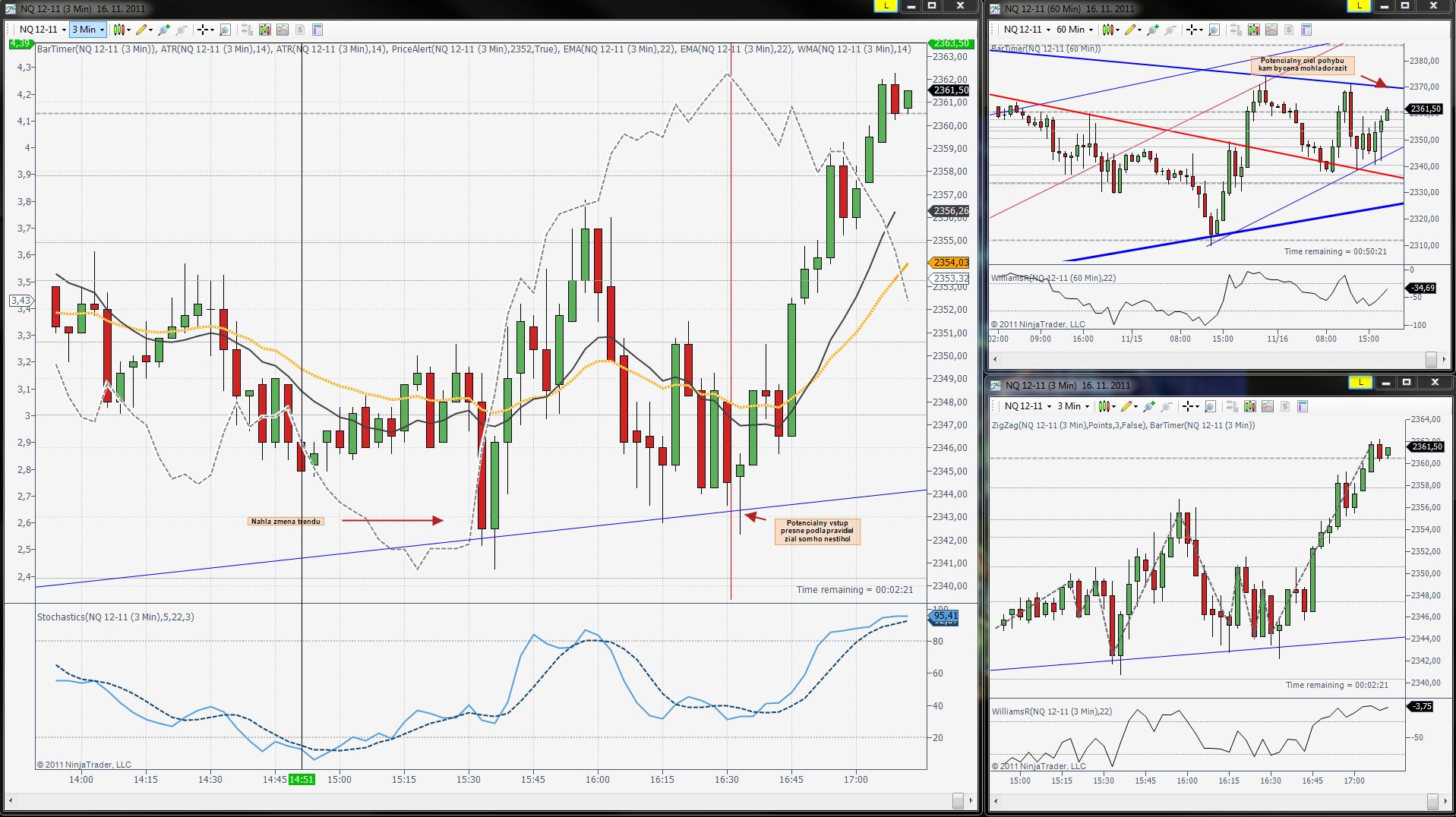
Task: Open Strategies in the lower-right ZigZag chart toolbar
Action: pyautogui.click(x=1285, y=406)
